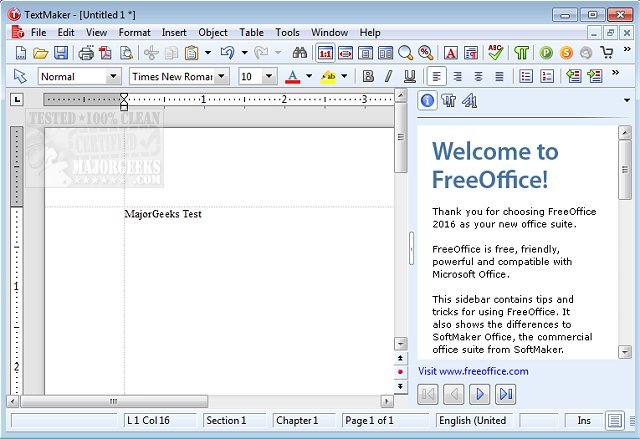Click the Undo arrow icon
The height and width of the screenshot is (439, 640).
(x=227, y=53)
